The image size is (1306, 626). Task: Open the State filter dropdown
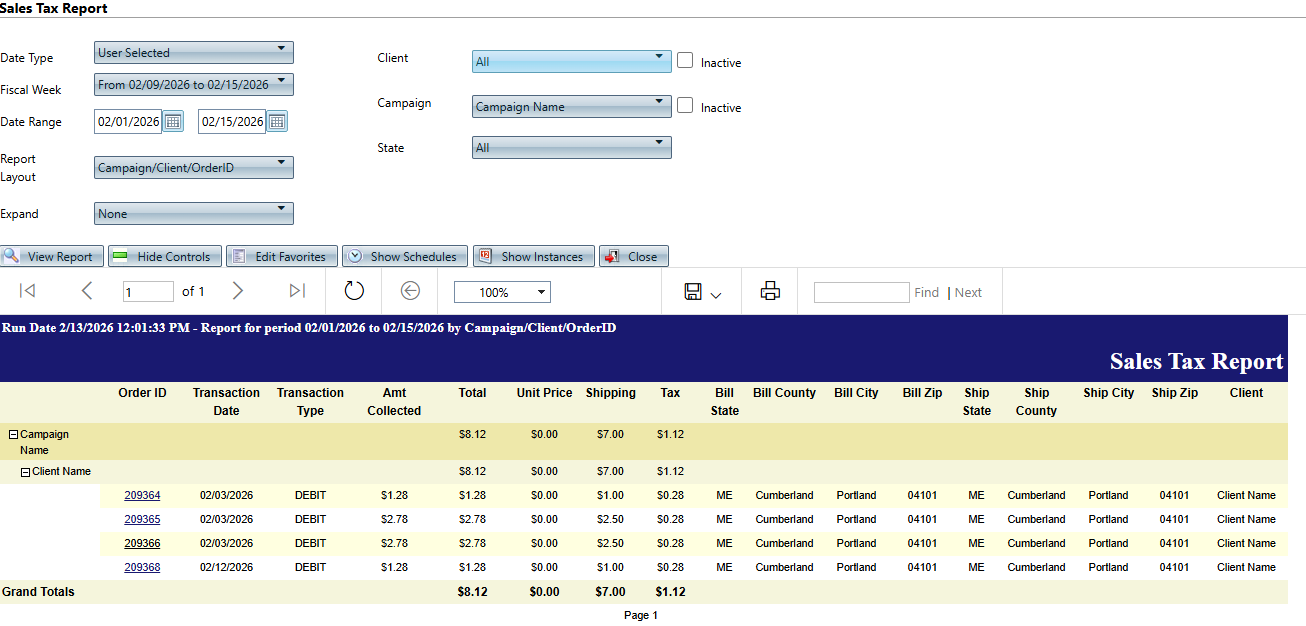coord(571,147)
